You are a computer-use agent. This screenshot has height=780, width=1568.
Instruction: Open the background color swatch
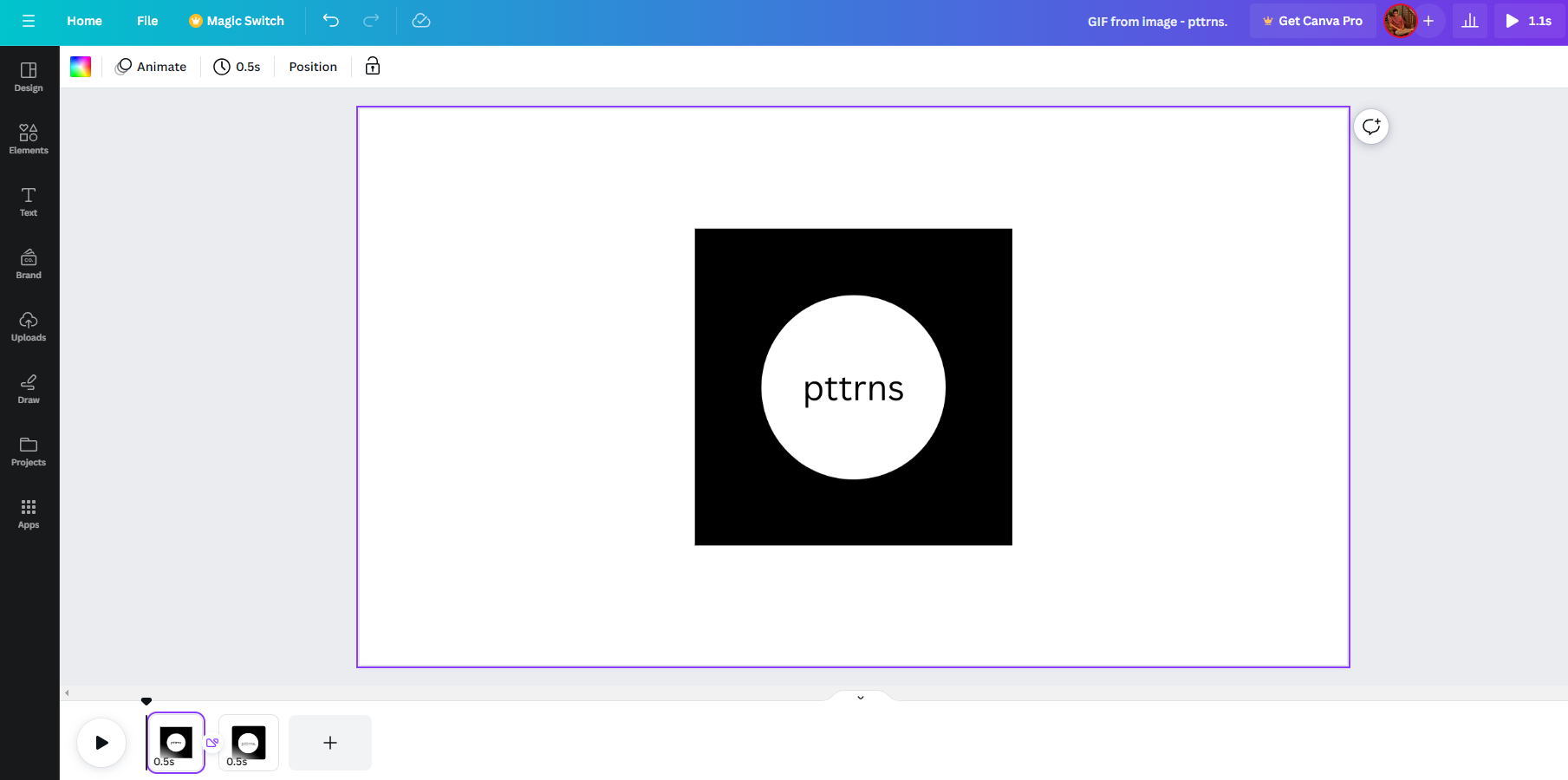click(81, 67)
